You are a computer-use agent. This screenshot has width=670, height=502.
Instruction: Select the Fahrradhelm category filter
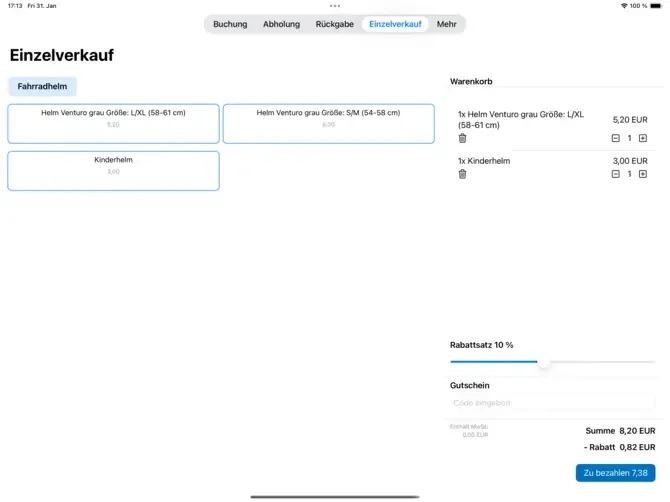(42, 86)
